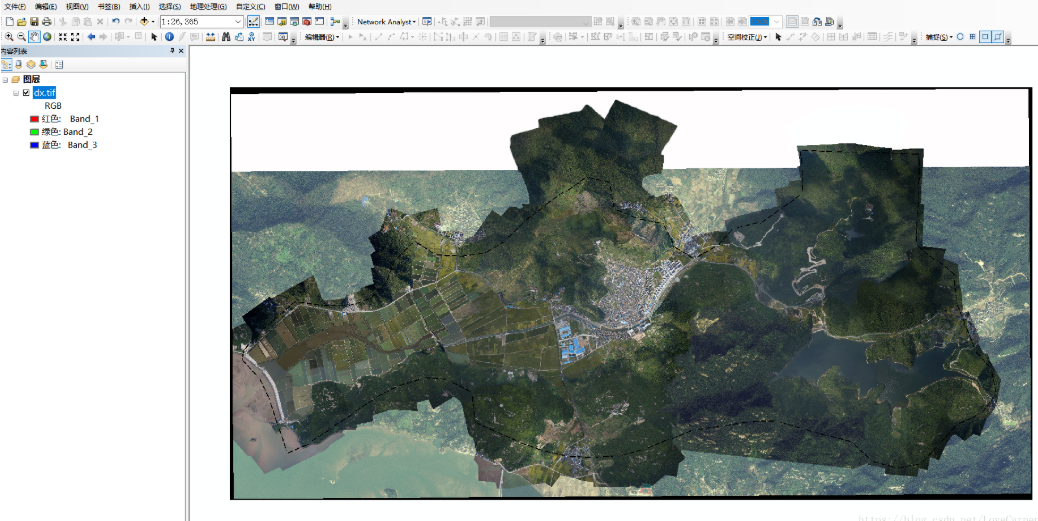Go back to previous extent arrow
This screenshot has width=1038, height=521.
91,37
